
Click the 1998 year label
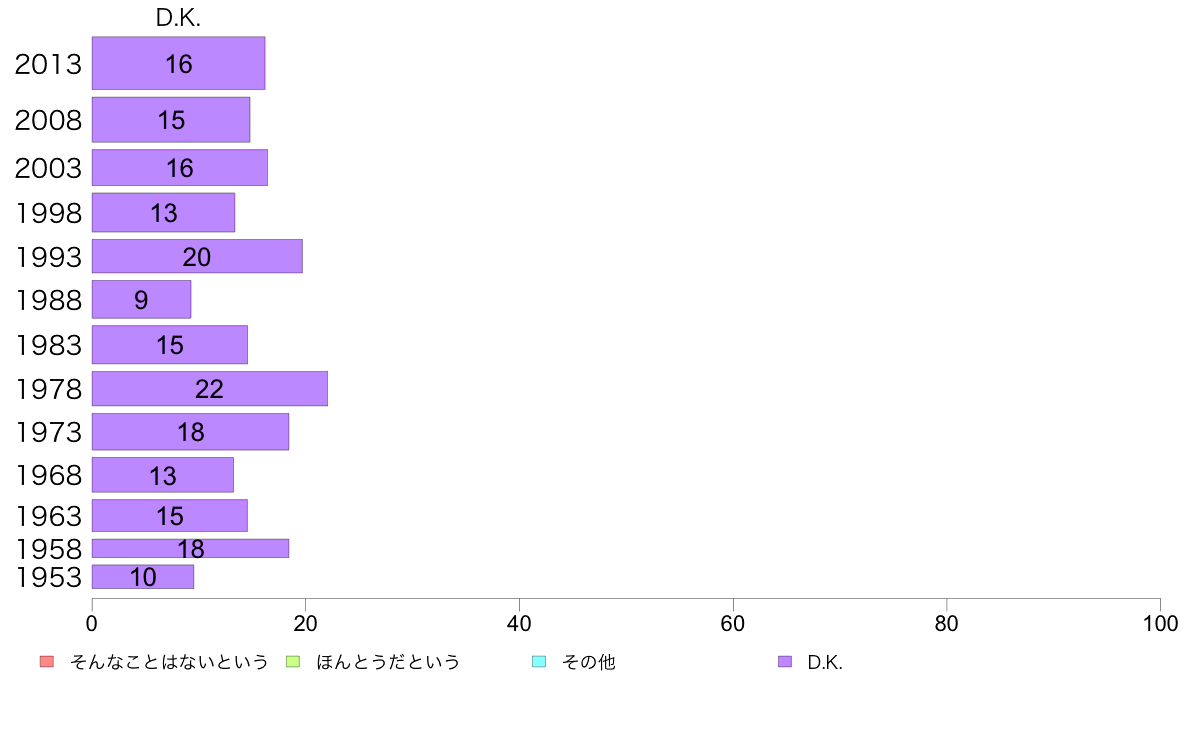tap(48, 213)
